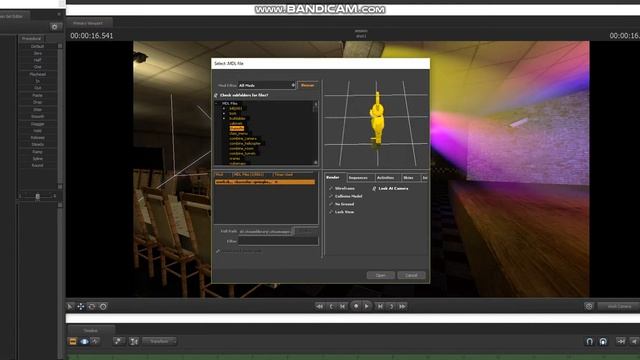Toggle the first magnet snap icon
This screenshot has width=640, height=360.
click(x=589, y=341)
